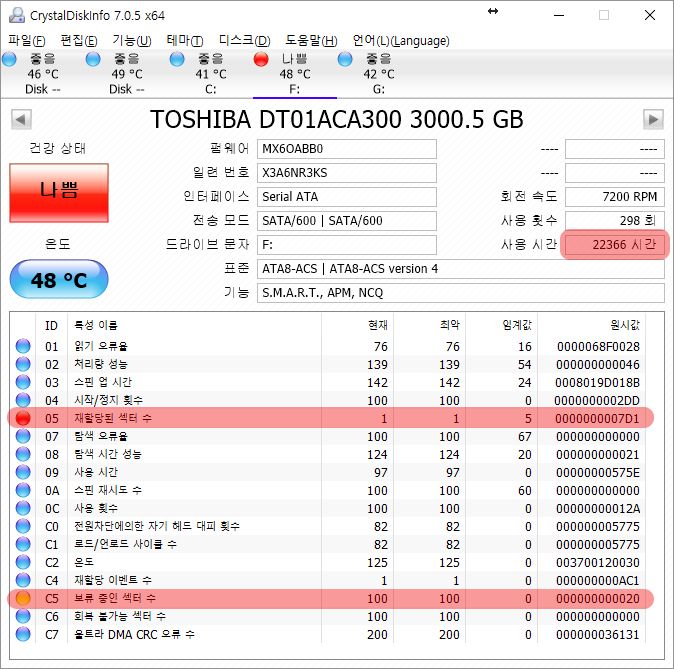Click the red bad status icon for F:

261,59
